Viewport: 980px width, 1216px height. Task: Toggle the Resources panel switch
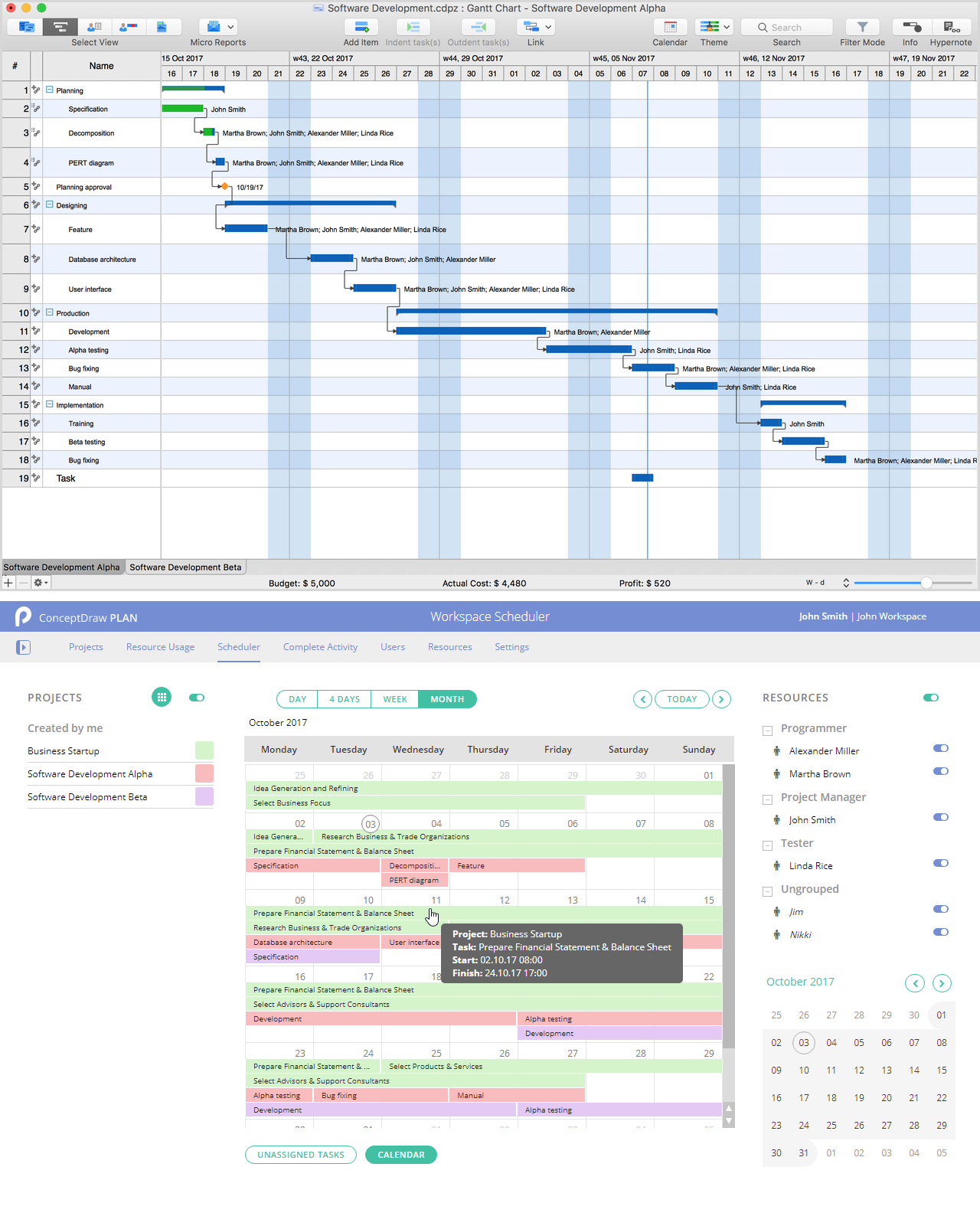click(x=931, y=698)
